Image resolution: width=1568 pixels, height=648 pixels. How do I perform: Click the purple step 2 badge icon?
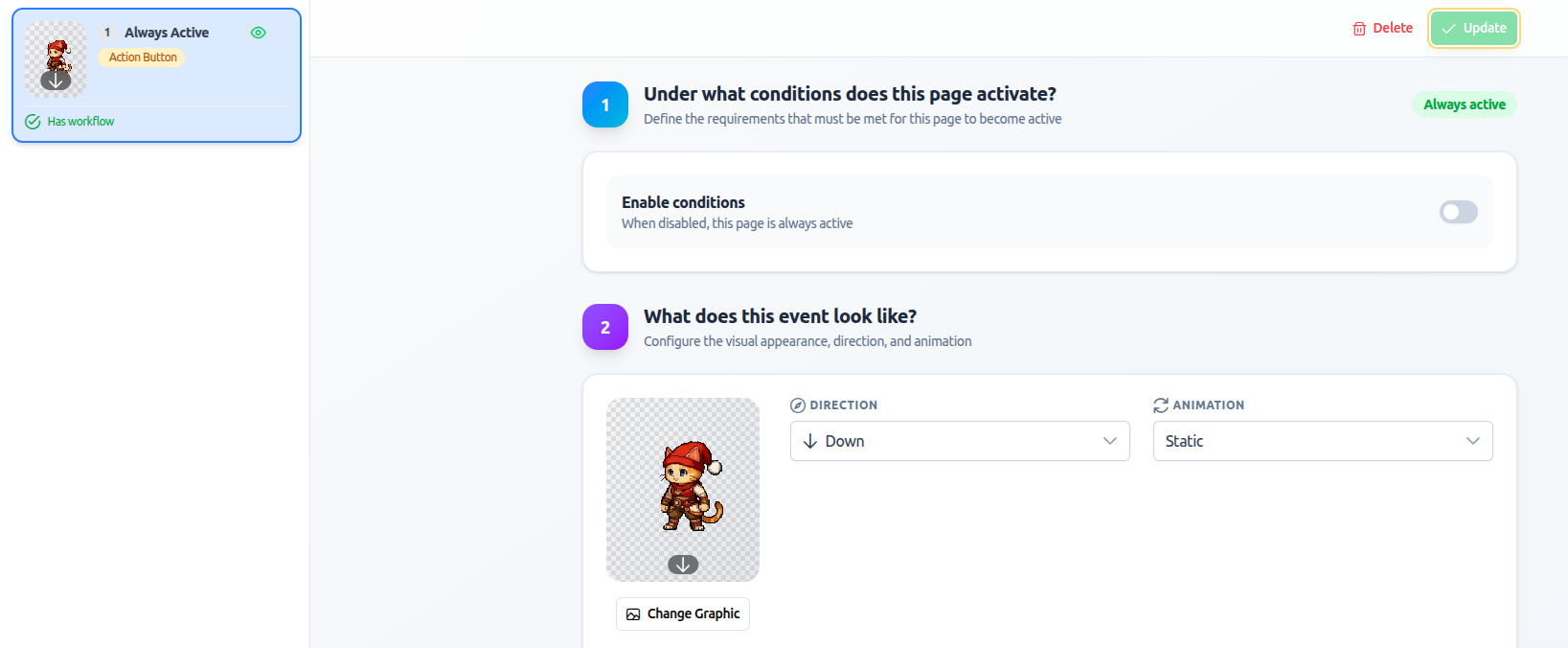604,327
